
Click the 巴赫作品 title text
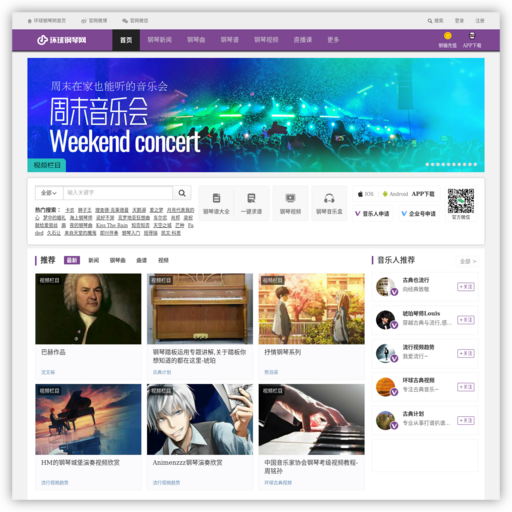53,352
